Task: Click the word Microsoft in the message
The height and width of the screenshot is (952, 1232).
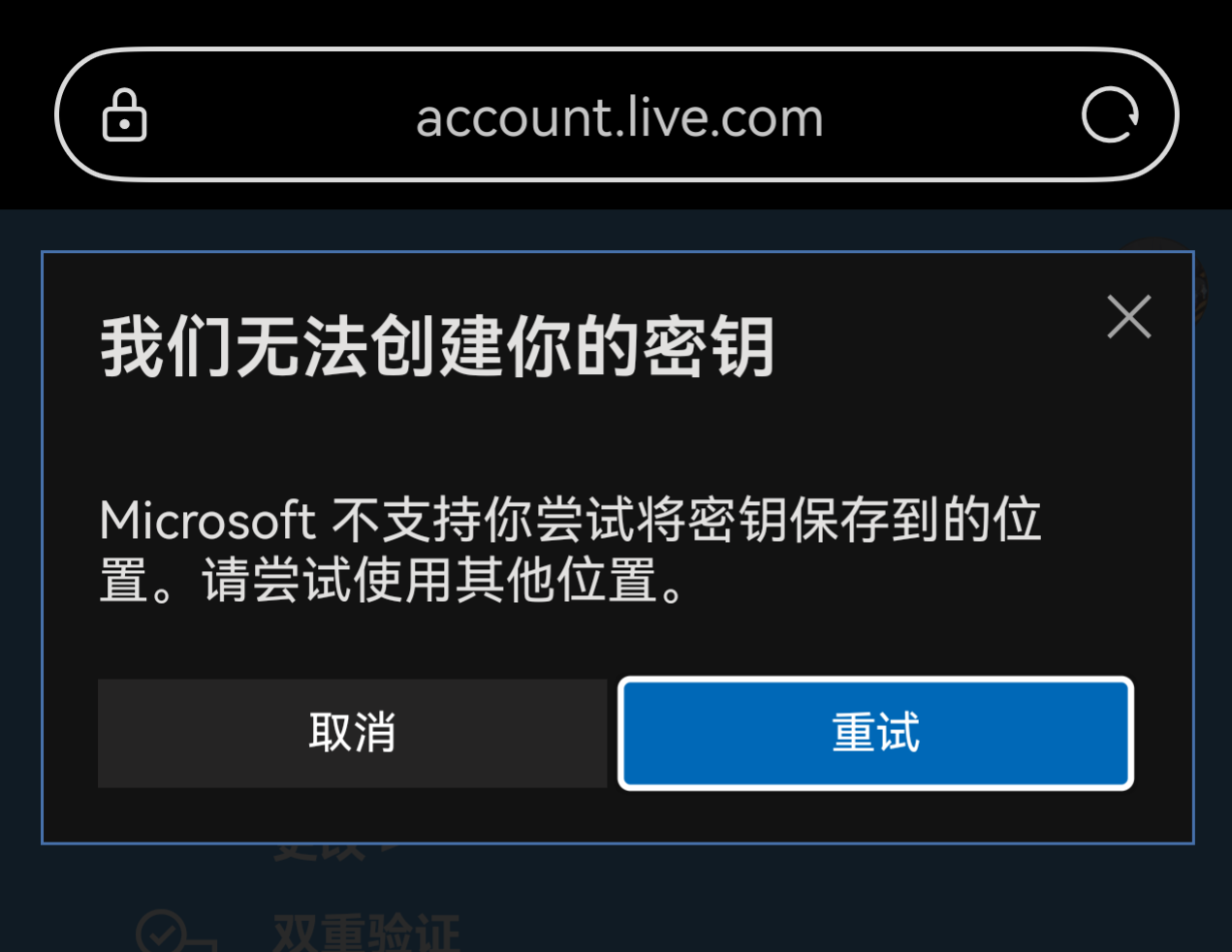Action: [x=207, y=521]
